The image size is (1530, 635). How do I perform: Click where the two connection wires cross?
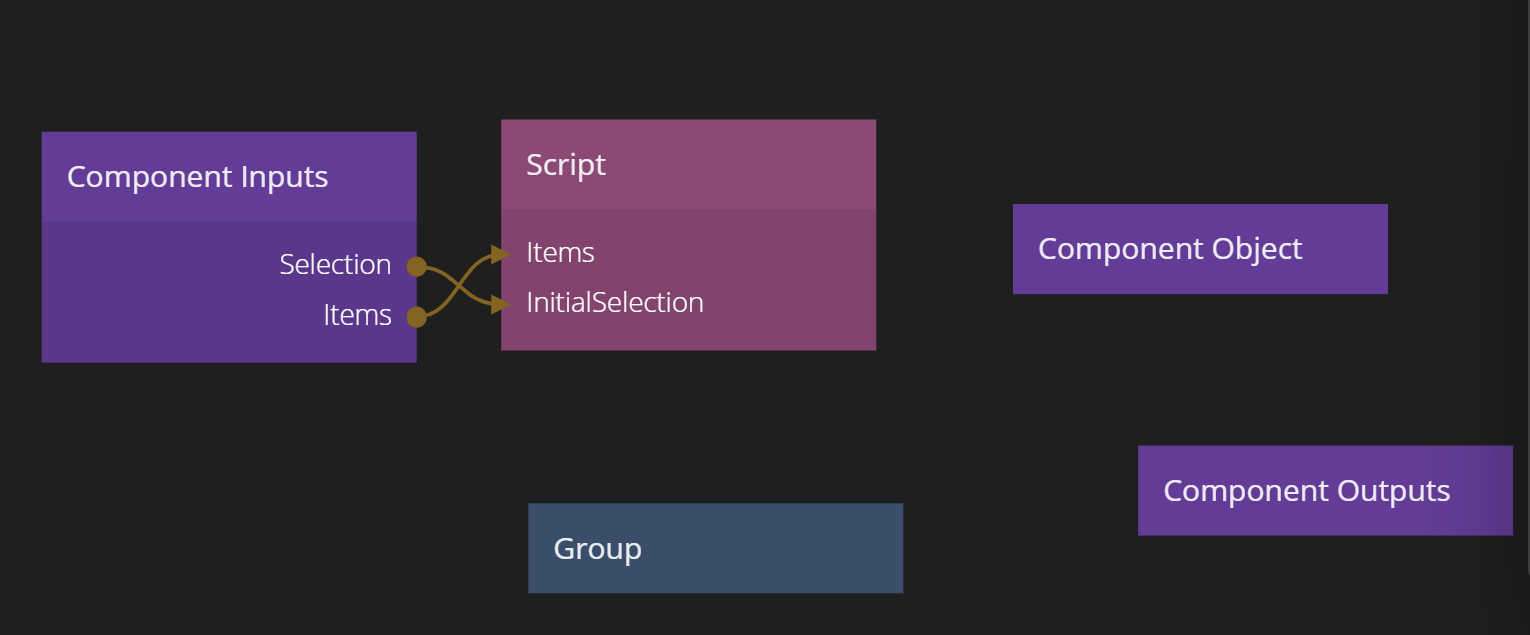click(458, 285)
